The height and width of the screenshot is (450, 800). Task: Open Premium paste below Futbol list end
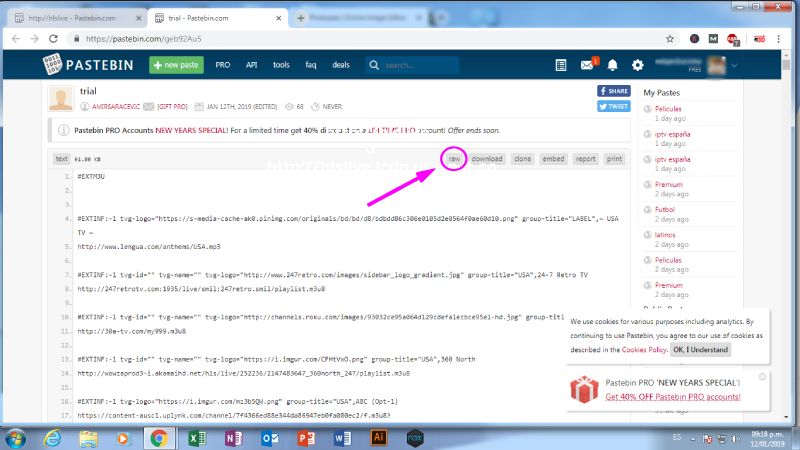668,285
